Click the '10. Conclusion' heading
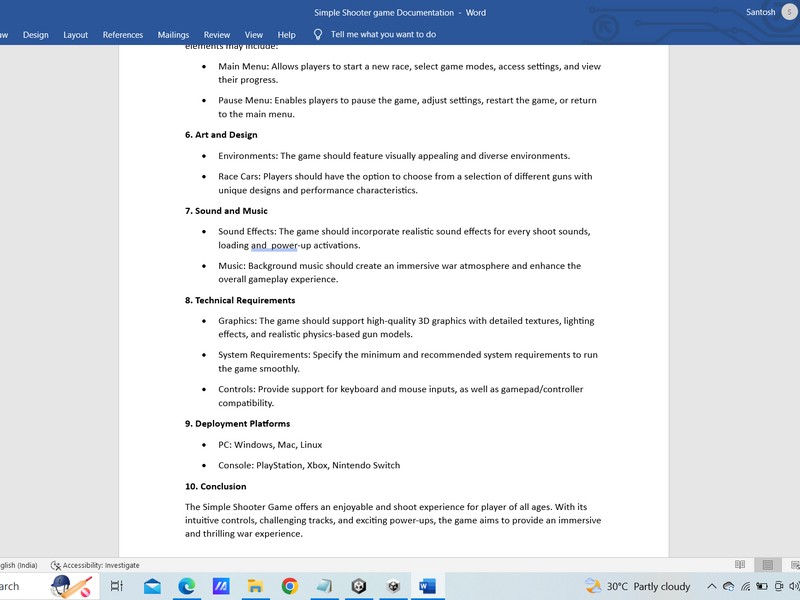 [215, 487]
